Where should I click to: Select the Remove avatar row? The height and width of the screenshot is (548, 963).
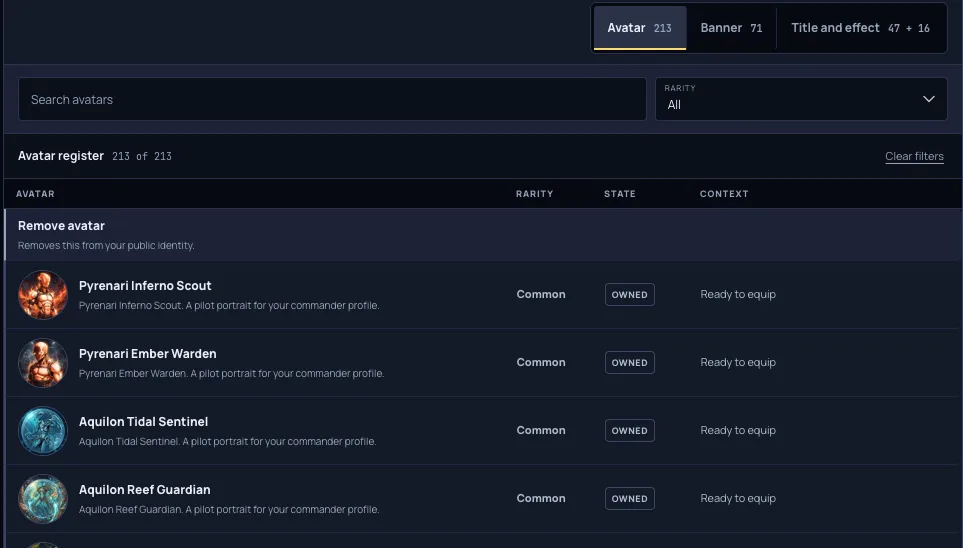[x=483, y=235]
